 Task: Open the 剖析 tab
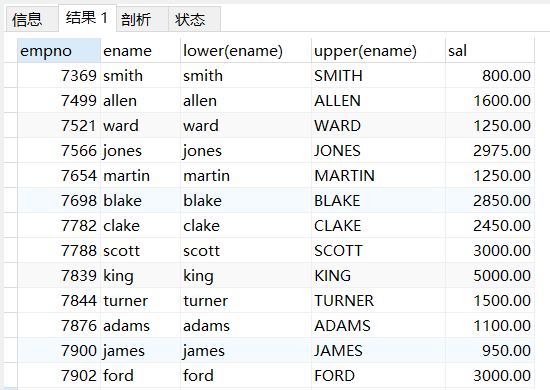tap(142, 19)
